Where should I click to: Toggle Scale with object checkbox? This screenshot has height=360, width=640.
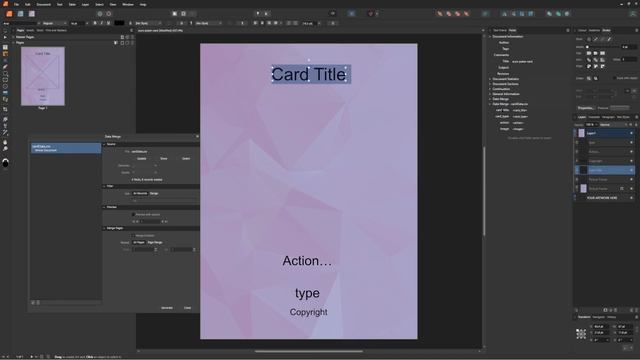(x=615, y=78)
